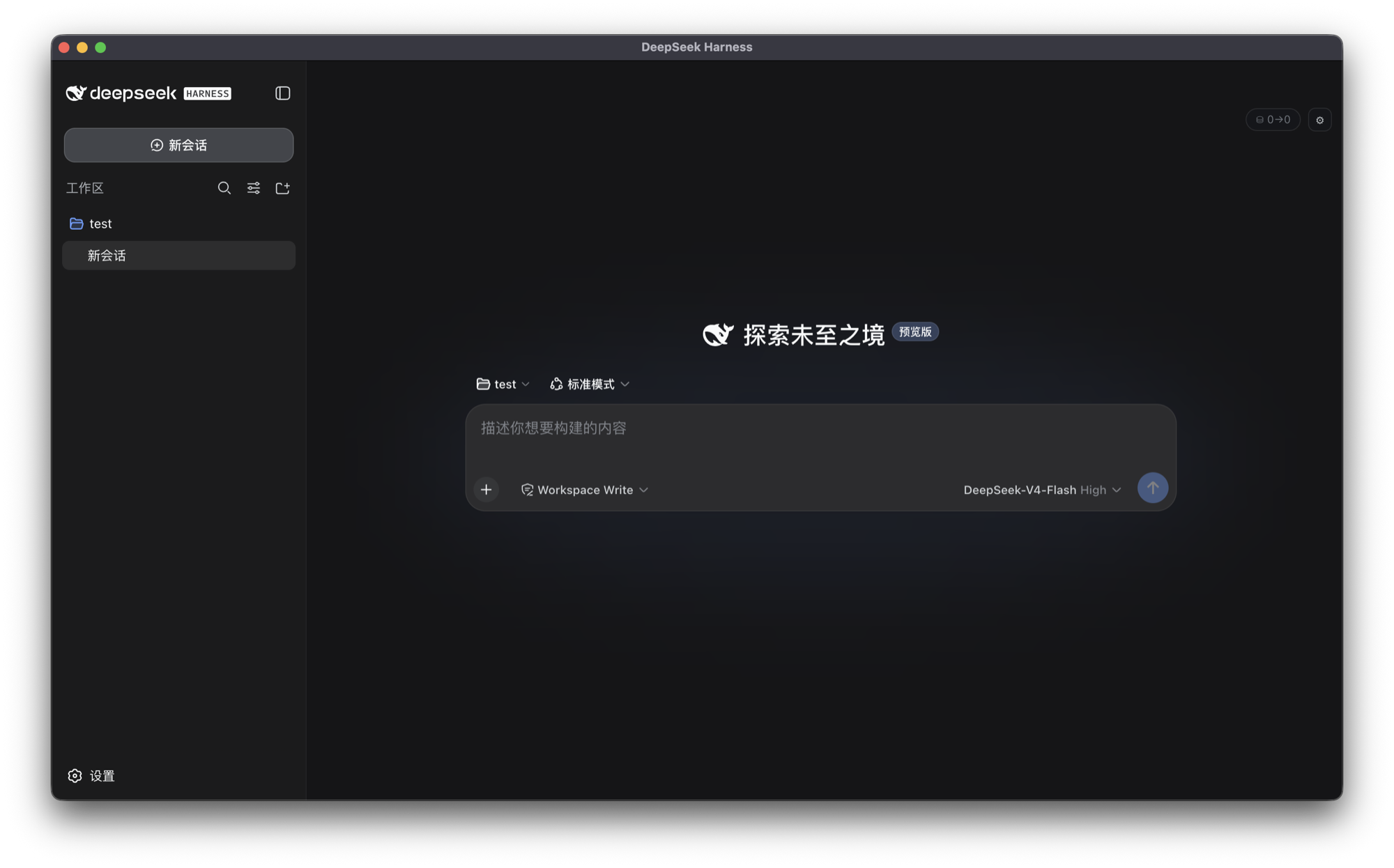Click the token usage 0→0 indicator
Image resolution: width=1394 pixels, height=868 pixels.
1273,120
